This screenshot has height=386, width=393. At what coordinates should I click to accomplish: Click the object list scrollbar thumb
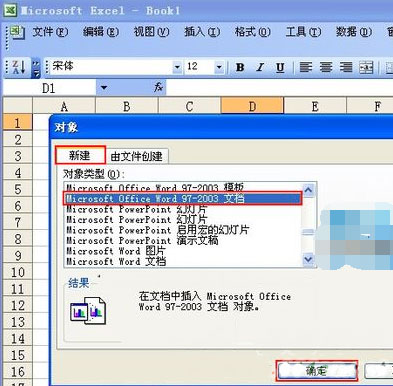[x=308, y=232]
